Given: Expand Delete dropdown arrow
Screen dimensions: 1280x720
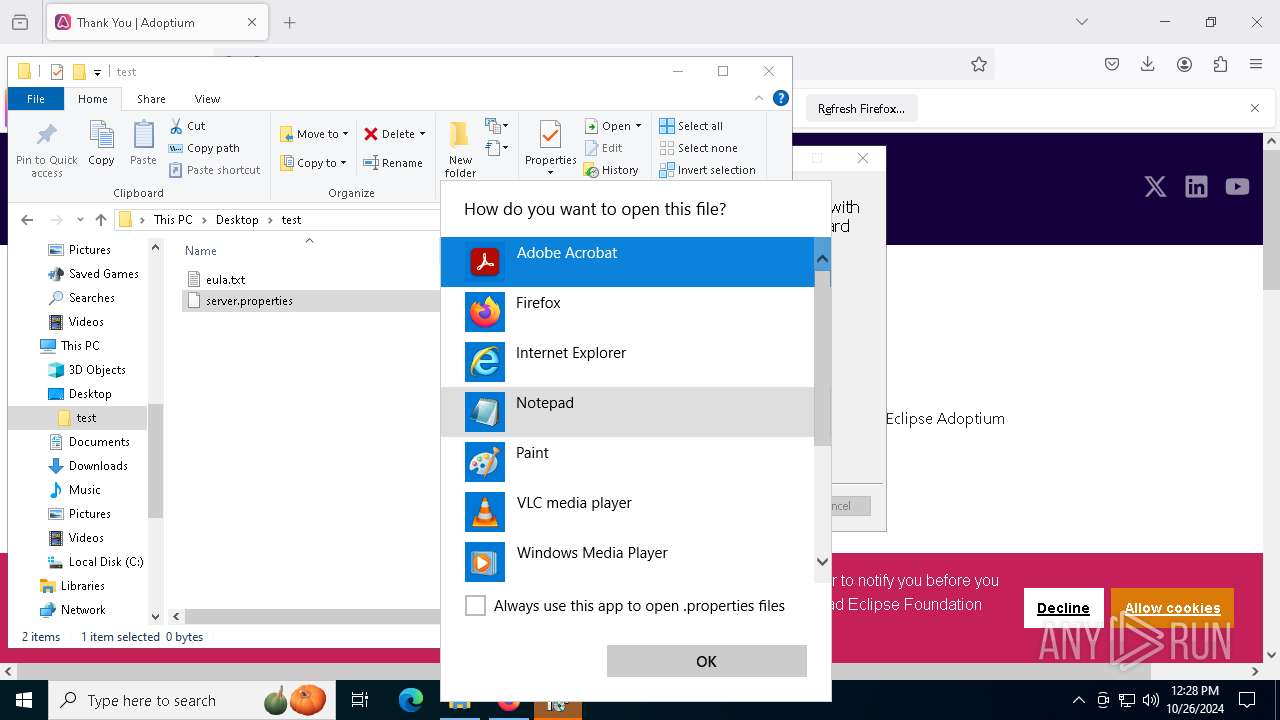Looking at the screenshot, I should [x=422, y=134].
